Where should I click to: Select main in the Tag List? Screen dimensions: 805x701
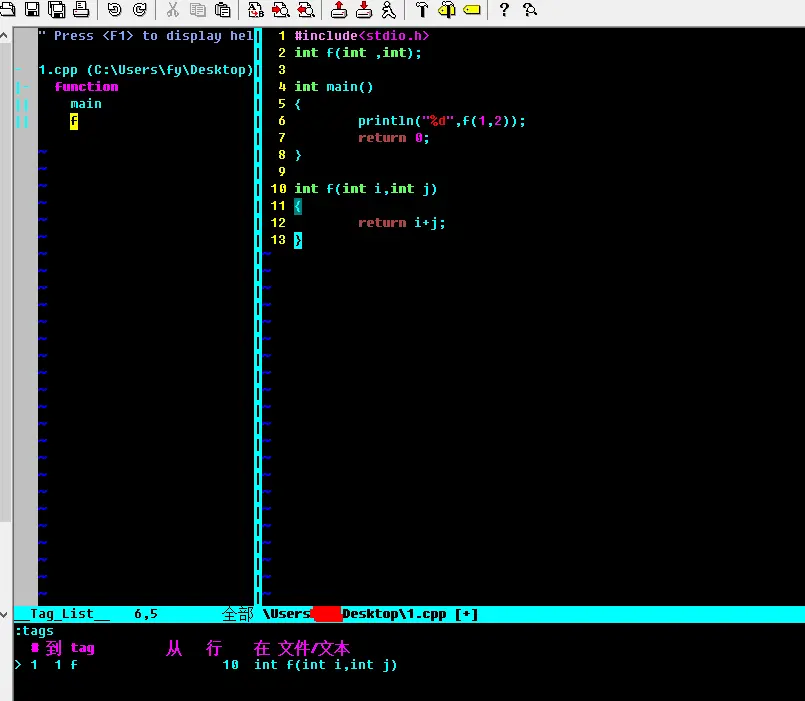point(86,104)
